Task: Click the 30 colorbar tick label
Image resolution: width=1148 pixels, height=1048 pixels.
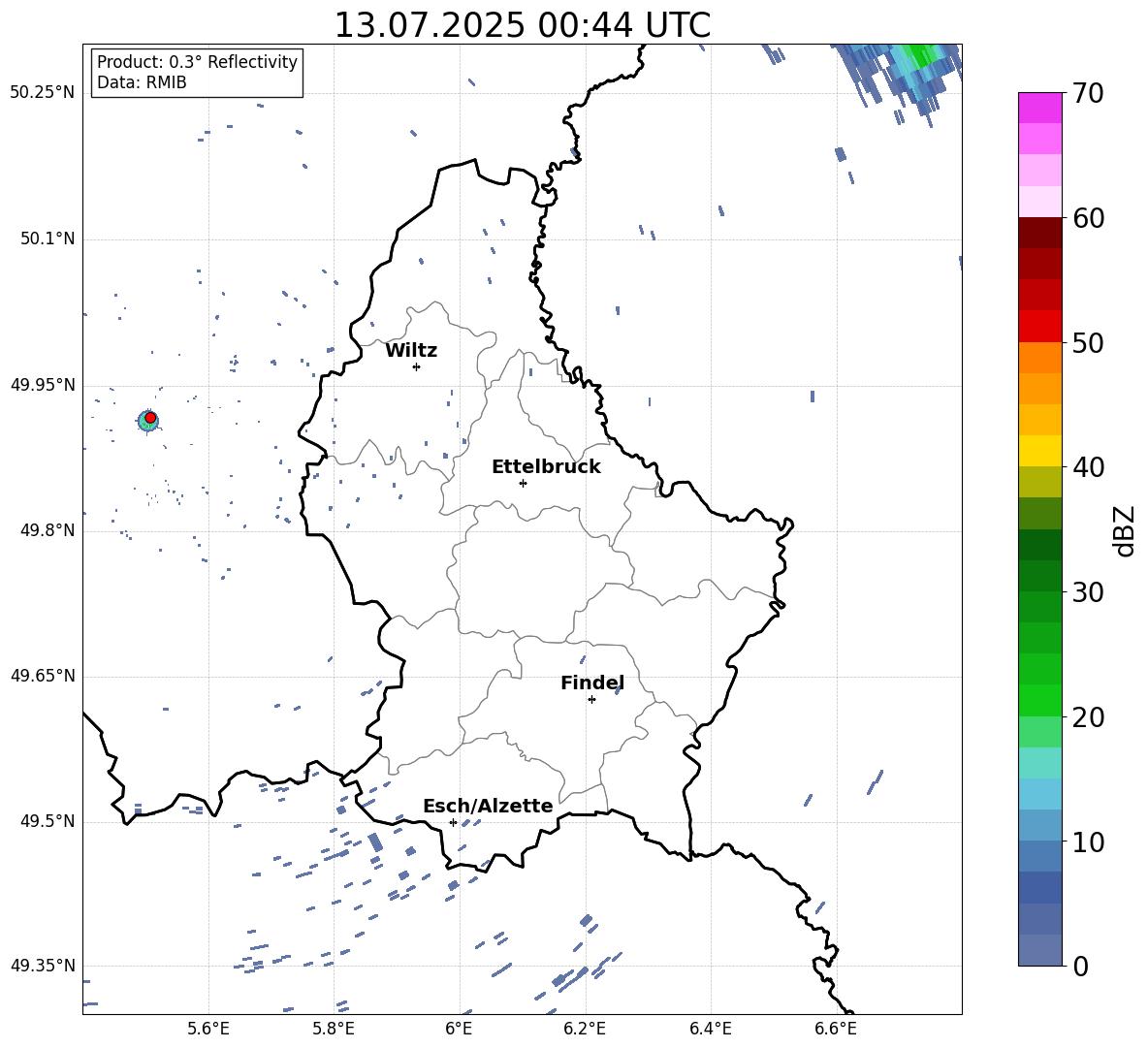Action: [x=1088, y=592]
